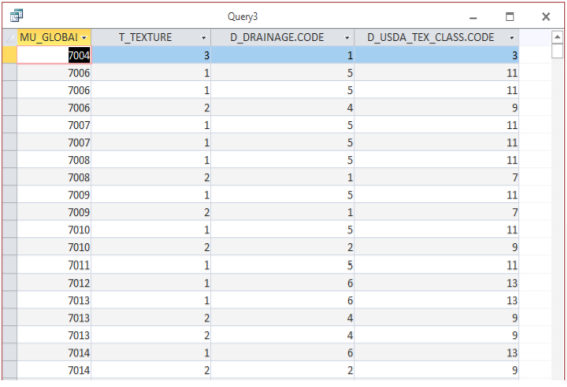Click the 7012 cell

(x=54, y=283)
